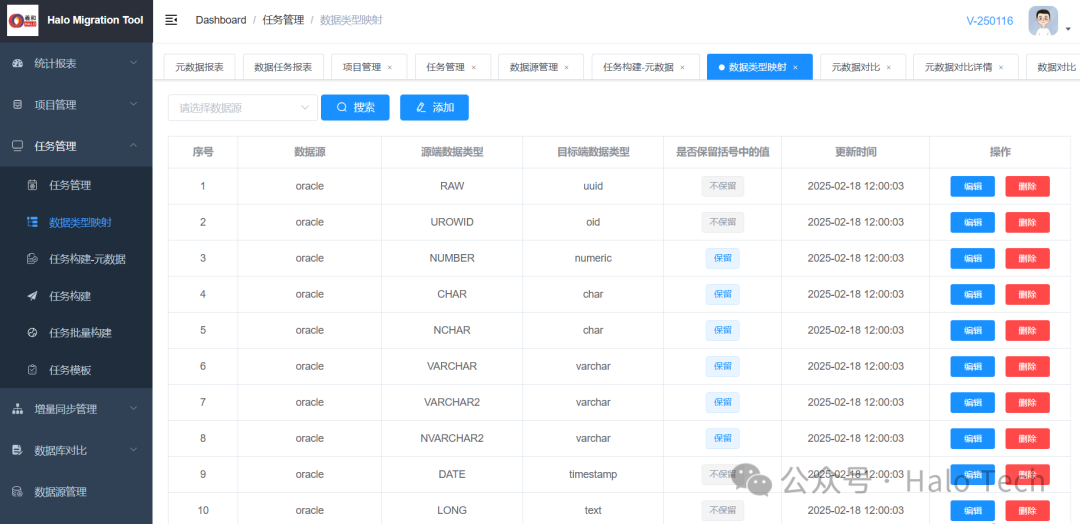Viewport: 1080px width, 524px height.
Task: Click the 增量同步管理 tree icon
Action: [18, 409]
